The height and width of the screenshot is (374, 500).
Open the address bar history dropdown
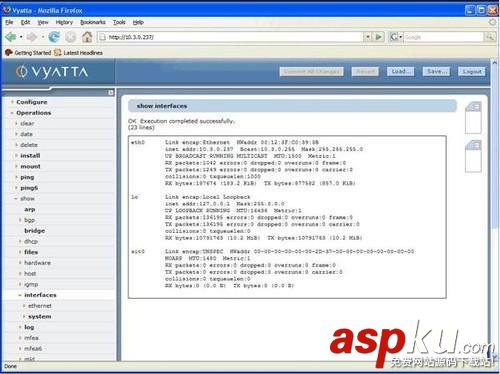(367, 37)
